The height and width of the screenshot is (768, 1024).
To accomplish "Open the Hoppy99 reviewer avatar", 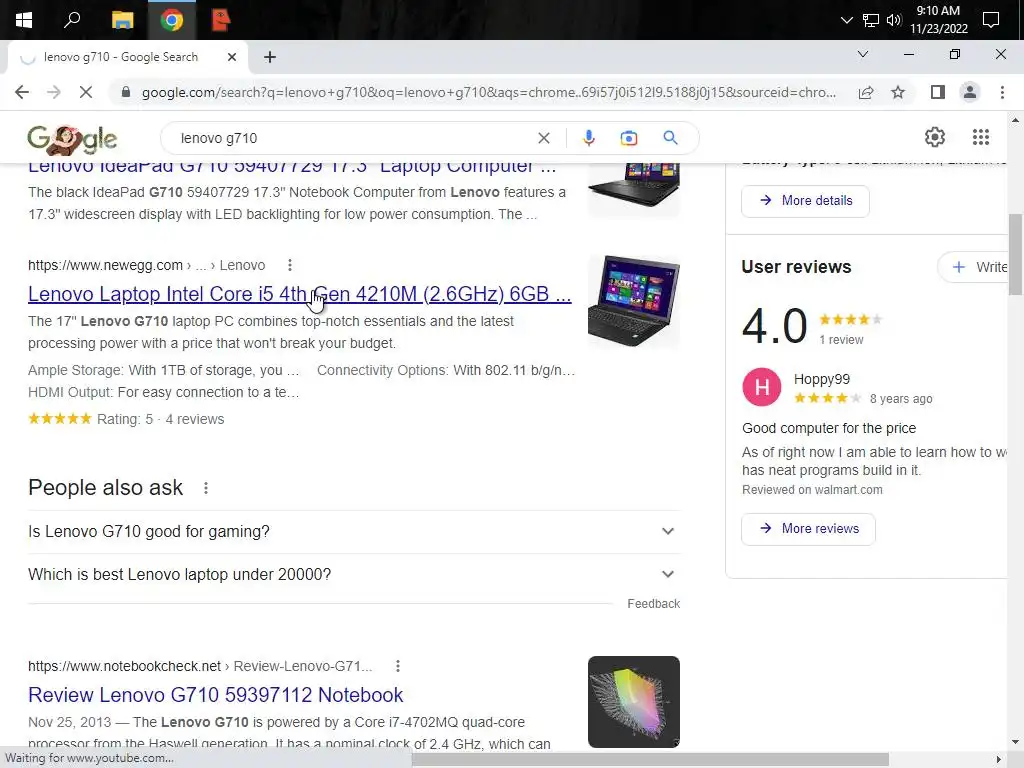I will tap(761, 387).
